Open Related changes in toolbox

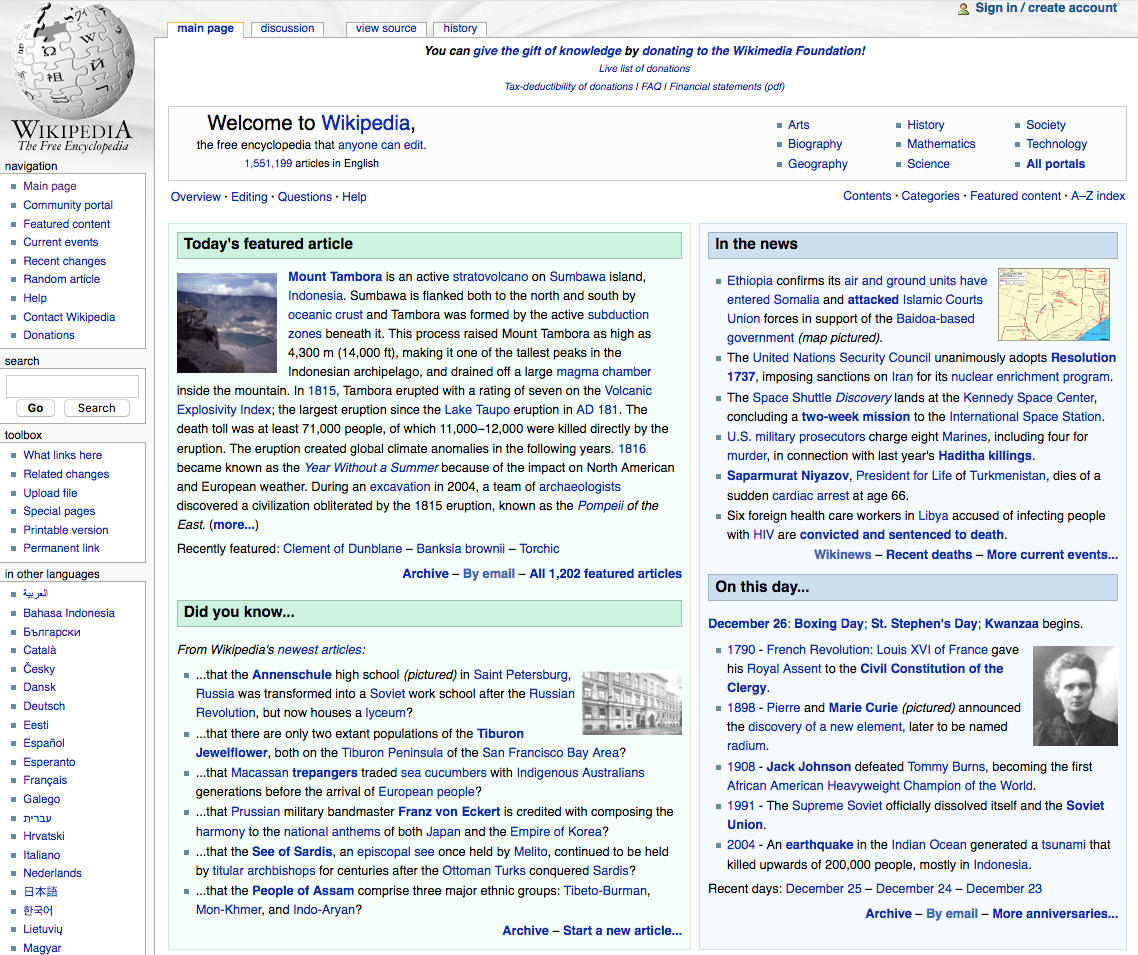pyautogui.click(x=66, y=474)
